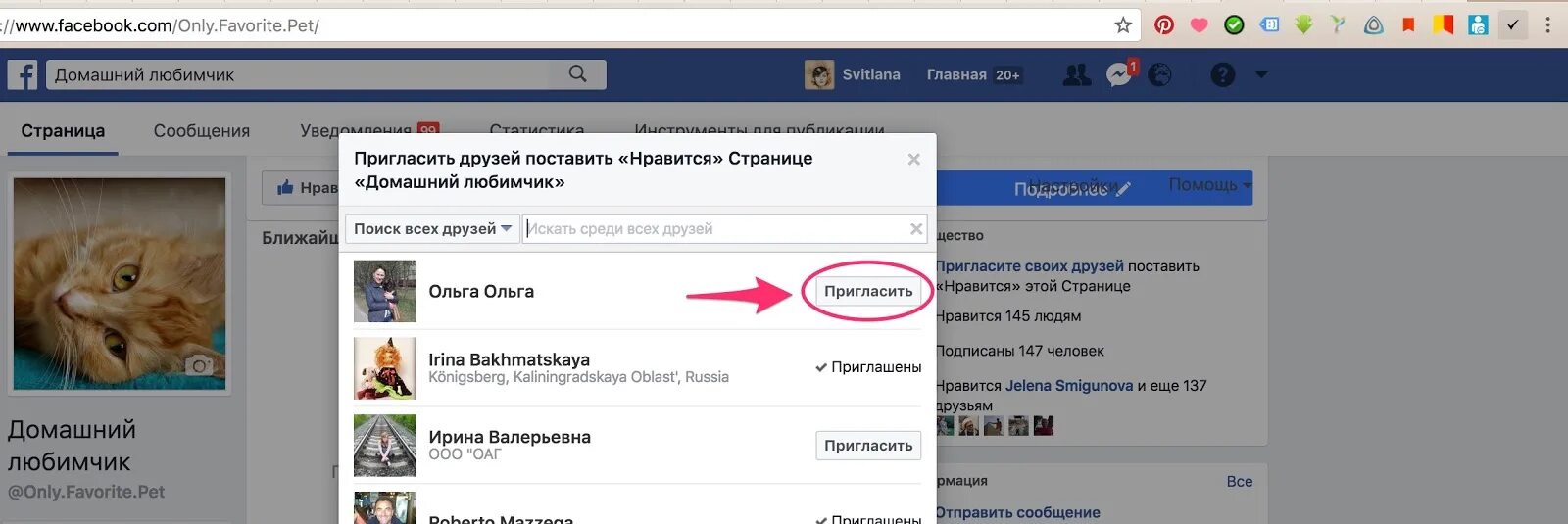Open friend requests icon
The image size is (1568, 524).
pos(1077,74)
